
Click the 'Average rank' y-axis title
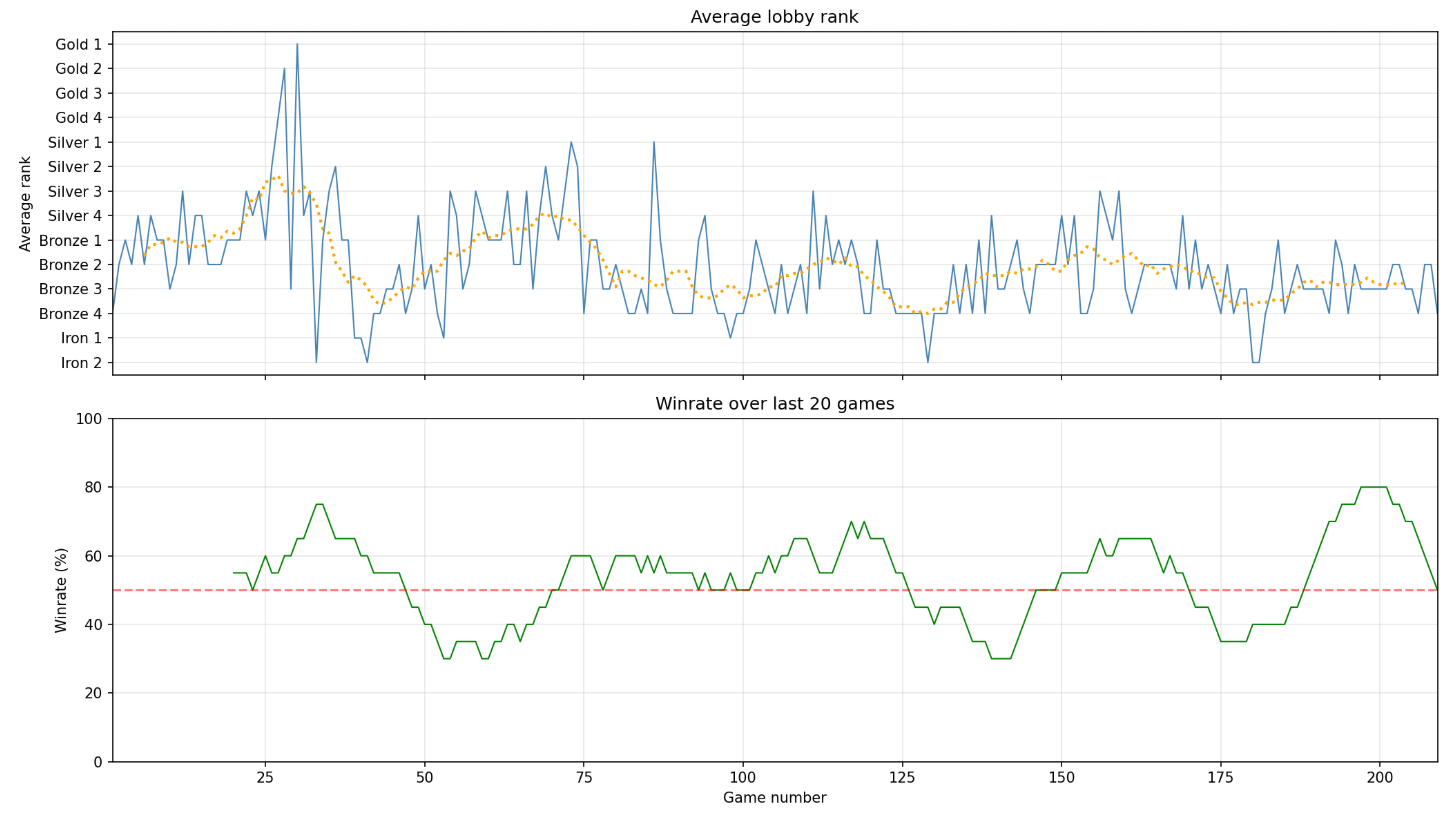[x=26, y=203]
